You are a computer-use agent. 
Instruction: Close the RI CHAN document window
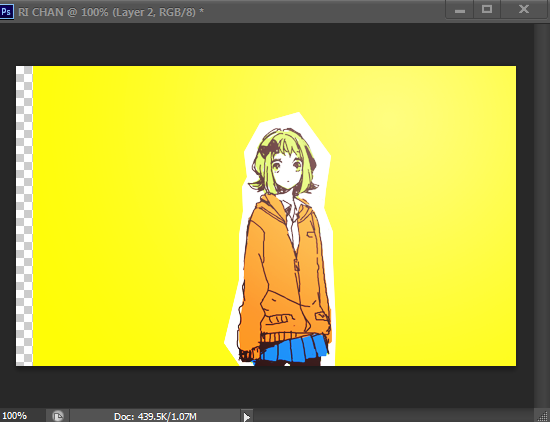[x=524, y=9]
